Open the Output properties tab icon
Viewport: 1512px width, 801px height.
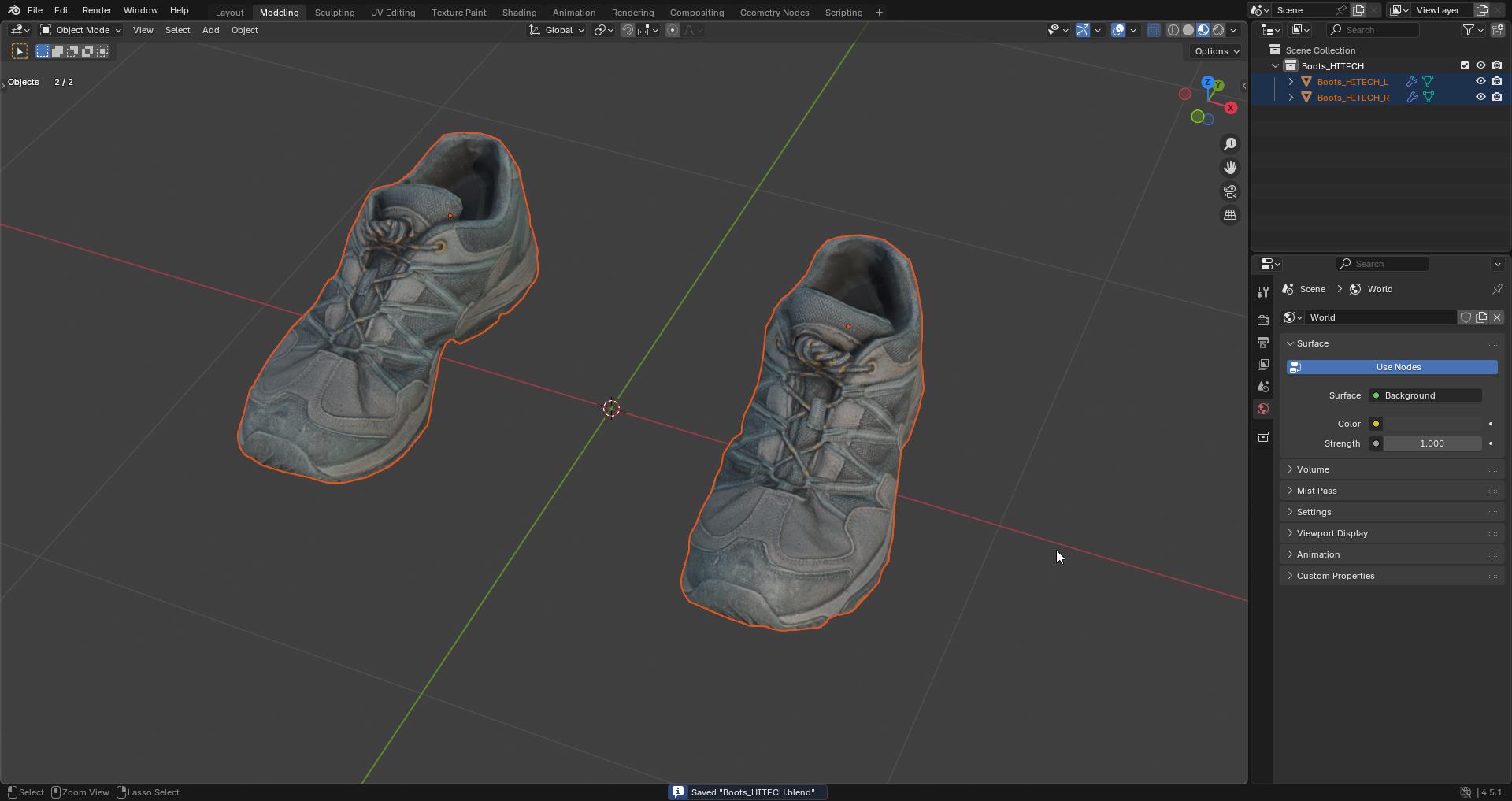(1263, 343)
